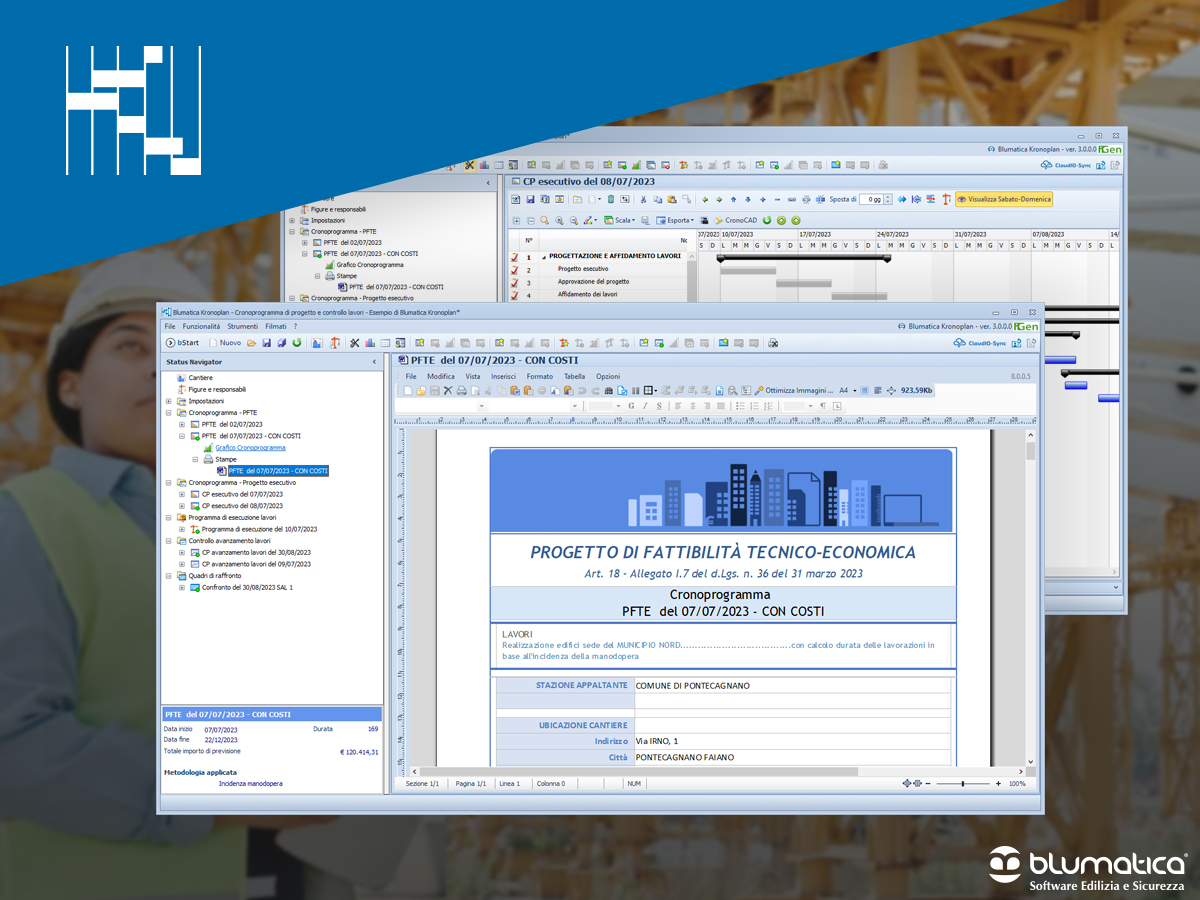Open the Grafico Cronoprogramma link in the front tree
This screenshot has width=1200, height=900.
(x=250, y=448)
